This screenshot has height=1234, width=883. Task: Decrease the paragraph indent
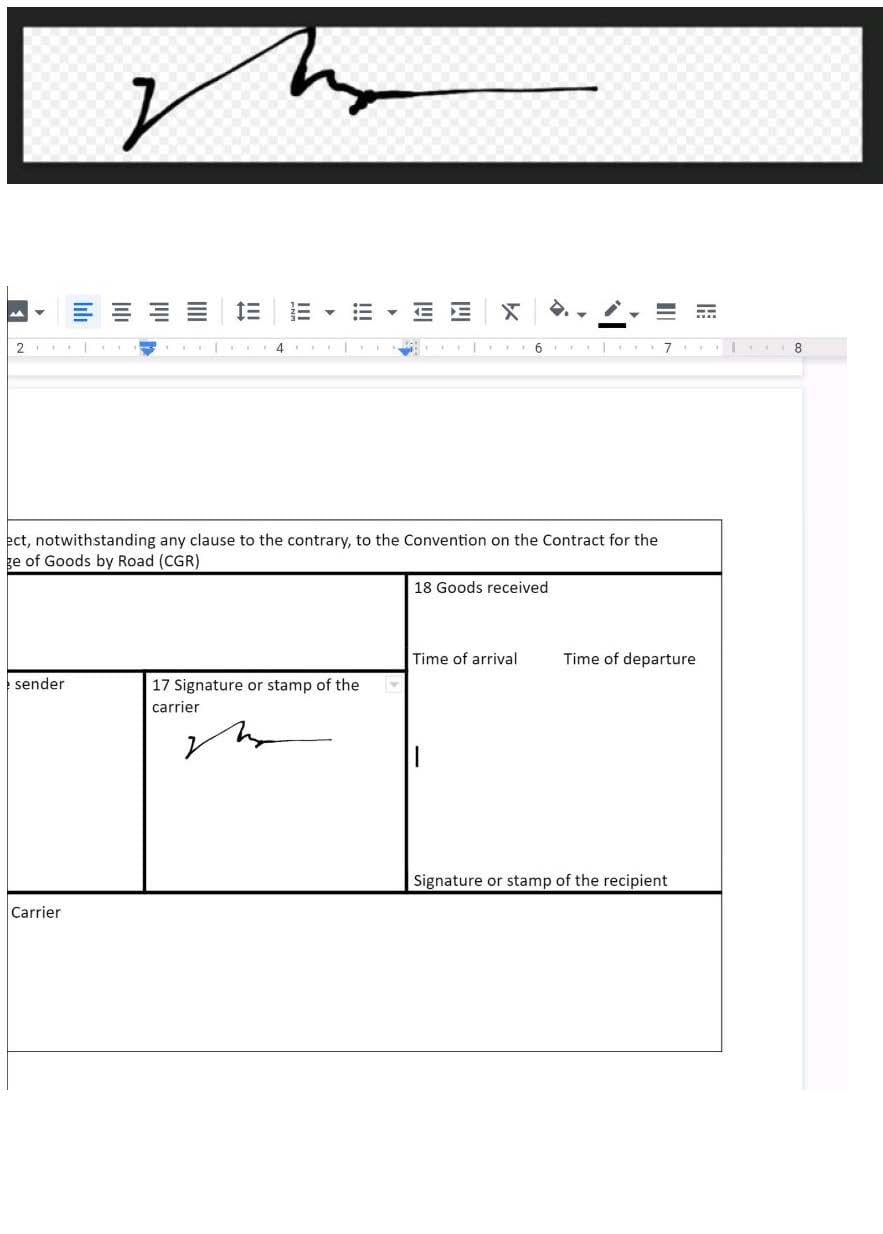click(x=422, y=312)
